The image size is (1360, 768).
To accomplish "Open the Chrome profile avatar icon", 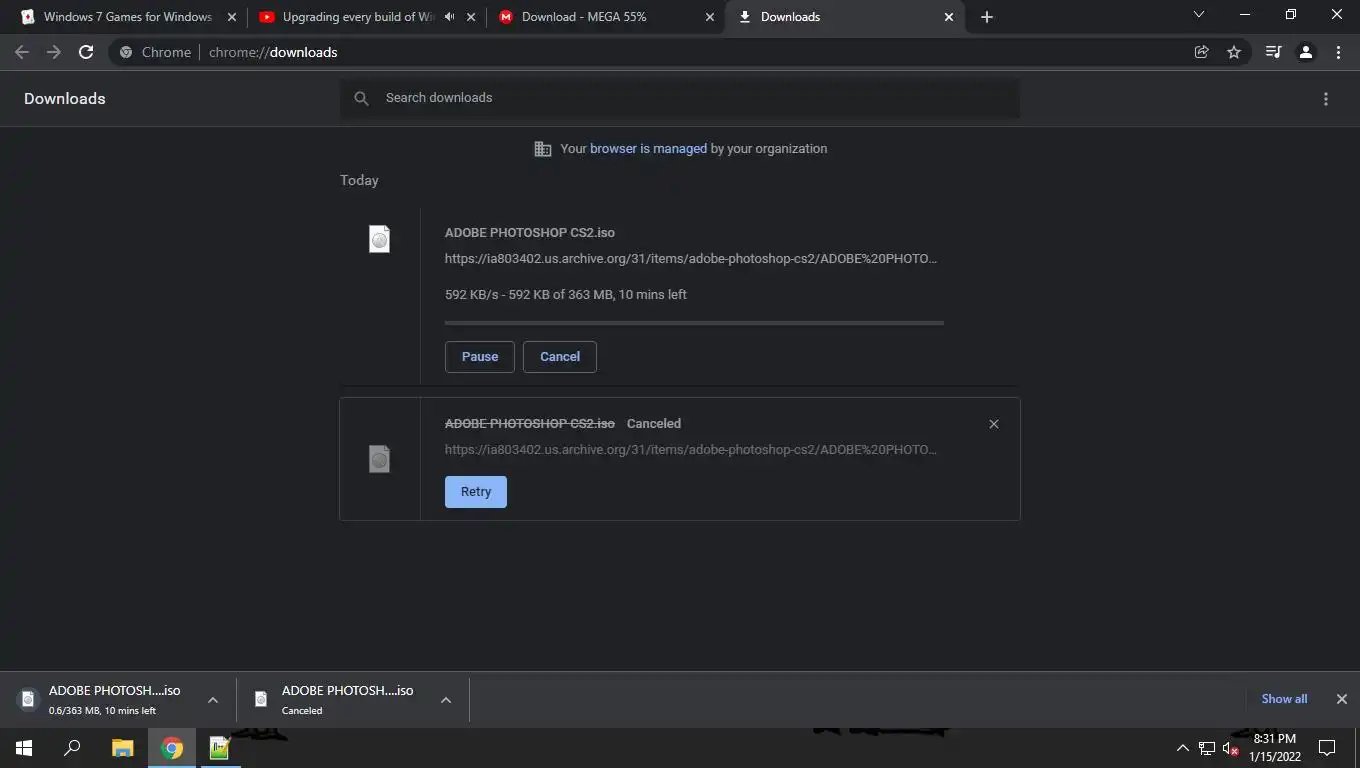I will coord(1305,52).
